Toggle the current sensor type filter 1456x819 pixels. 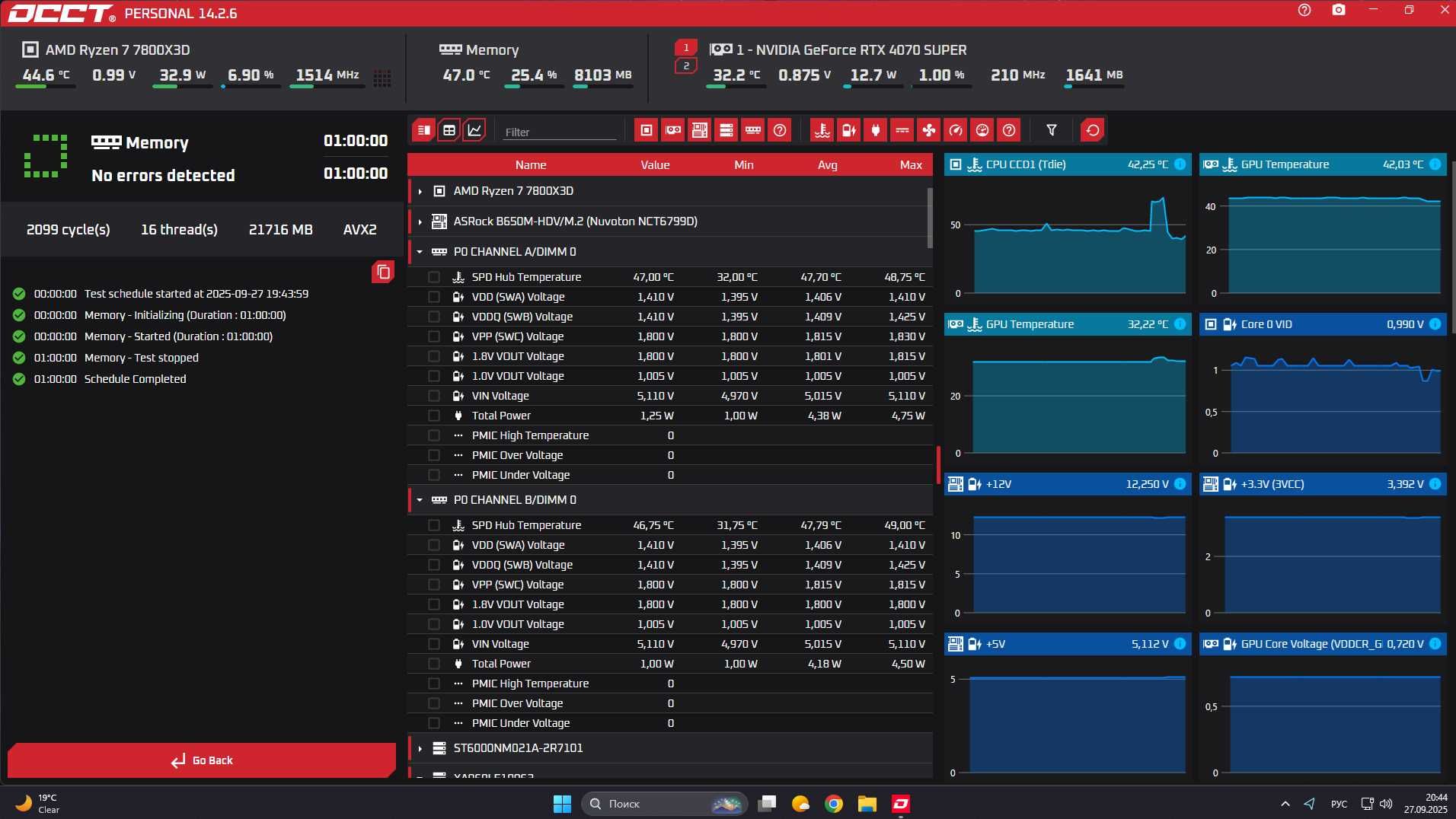click(x=902, y=130)
